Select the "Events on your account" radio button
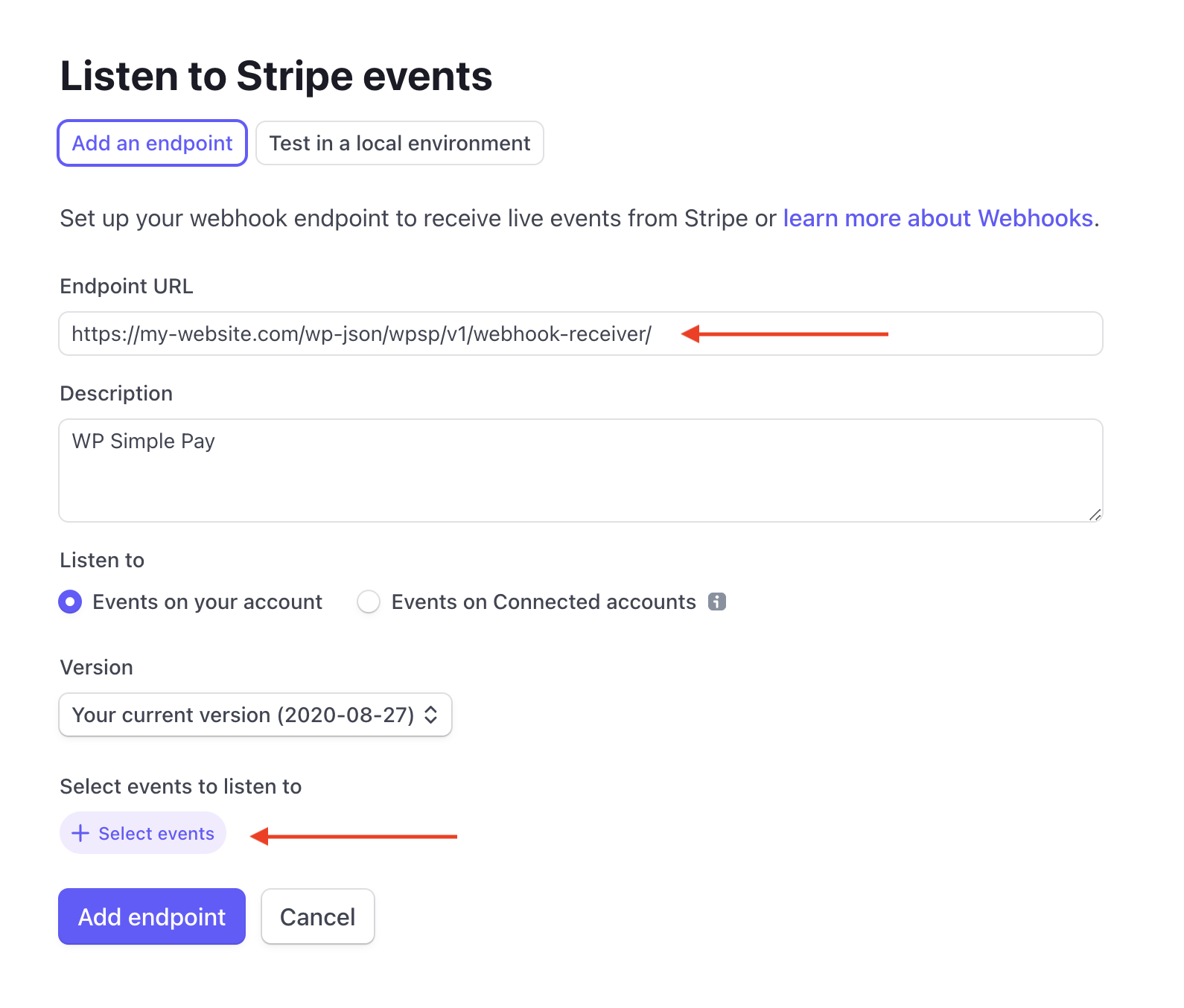This screenshot has height=1008, width=1184. (x=69, y=602)
